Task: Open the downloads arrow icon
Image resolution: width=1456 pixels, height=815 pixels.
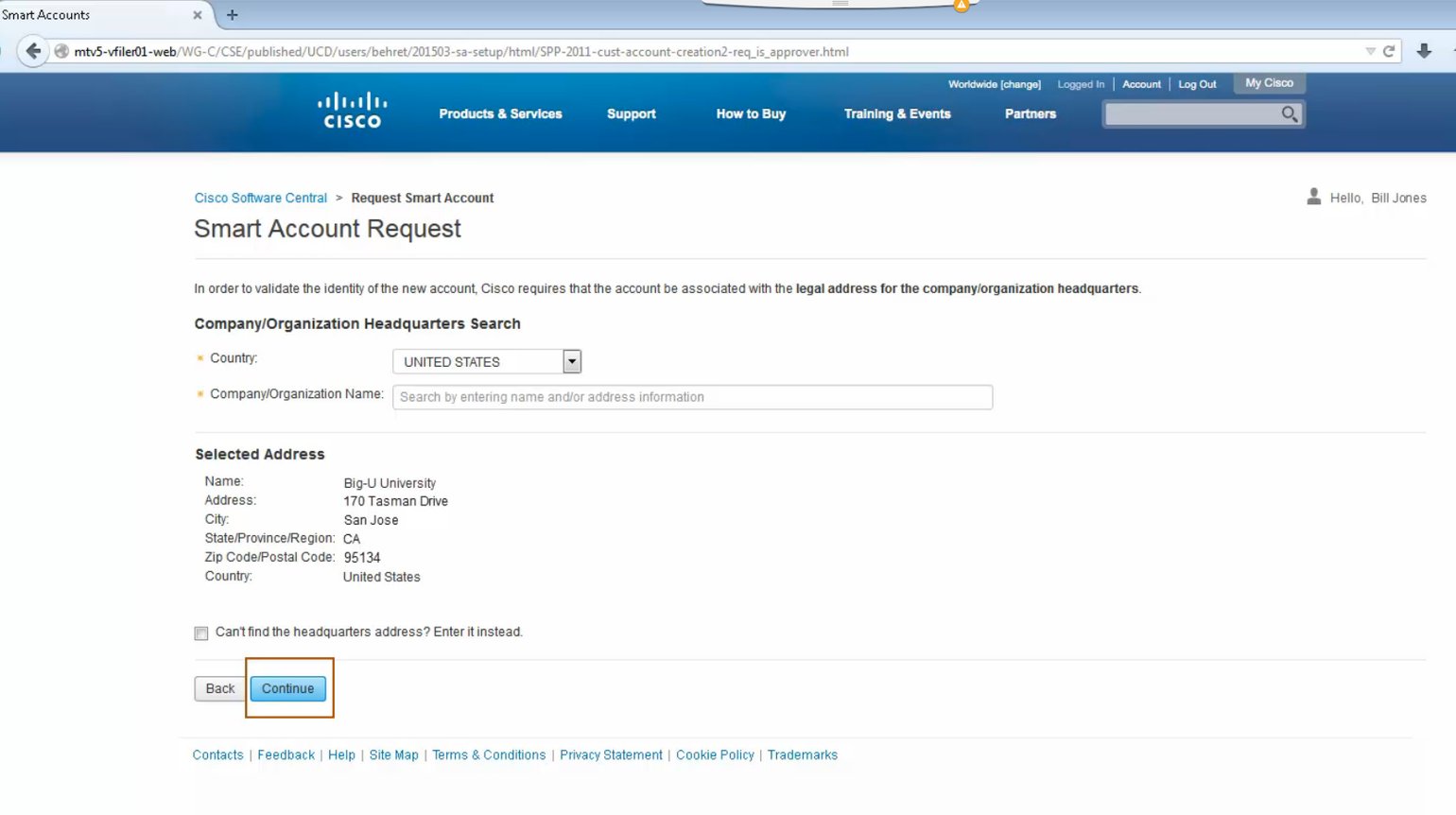Action: point(1425,52)
